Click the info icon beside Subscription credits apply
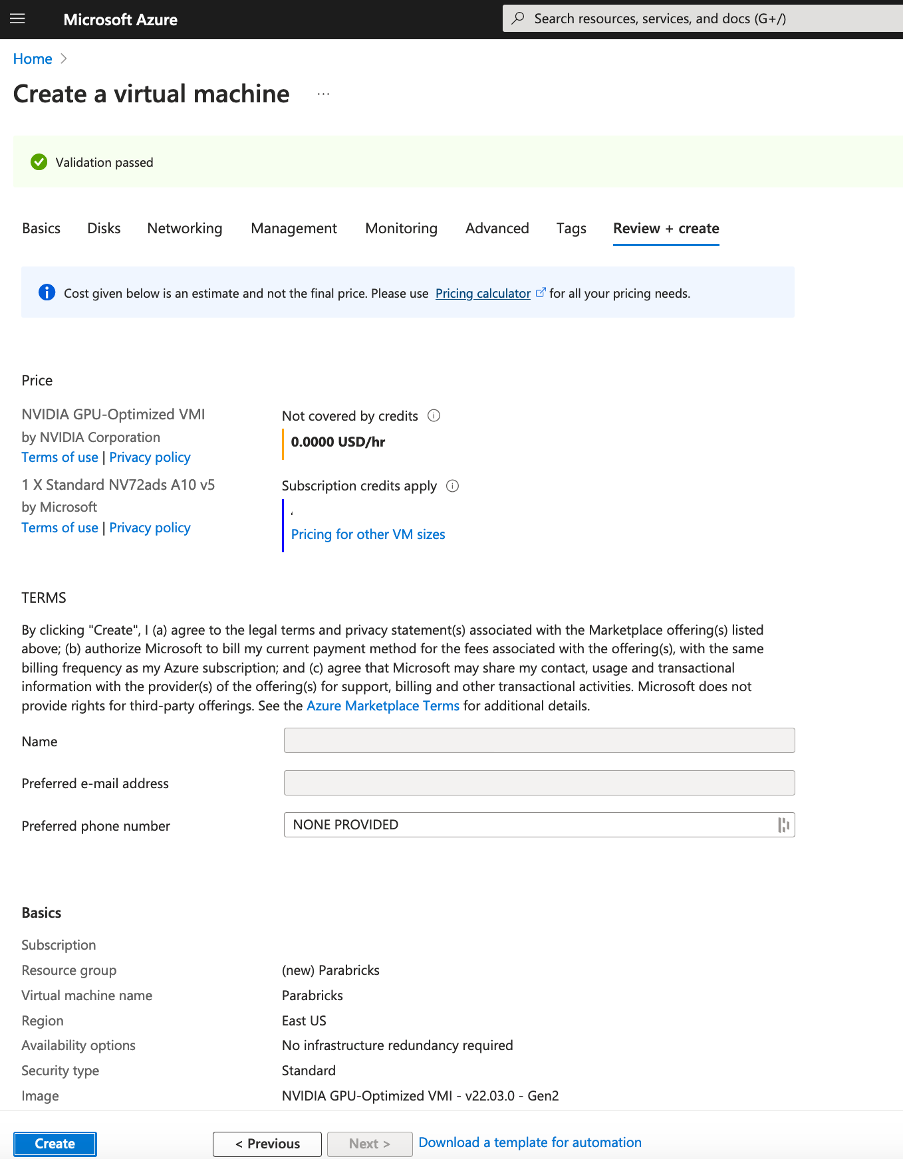Screen dimensions: 904x1160 tap(452, 486)
